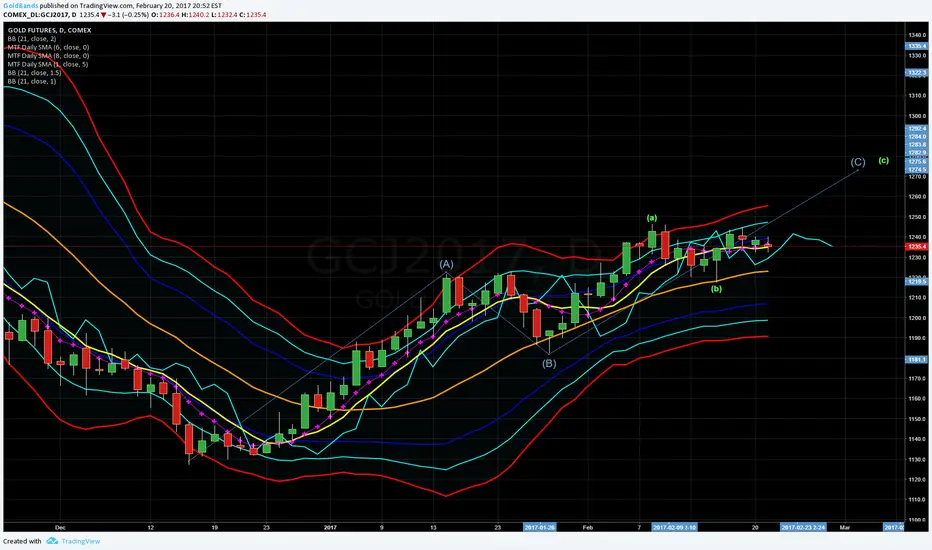Click the O: 1236.4 open value
Screen dimensions: 932x550
click(165, 14)
